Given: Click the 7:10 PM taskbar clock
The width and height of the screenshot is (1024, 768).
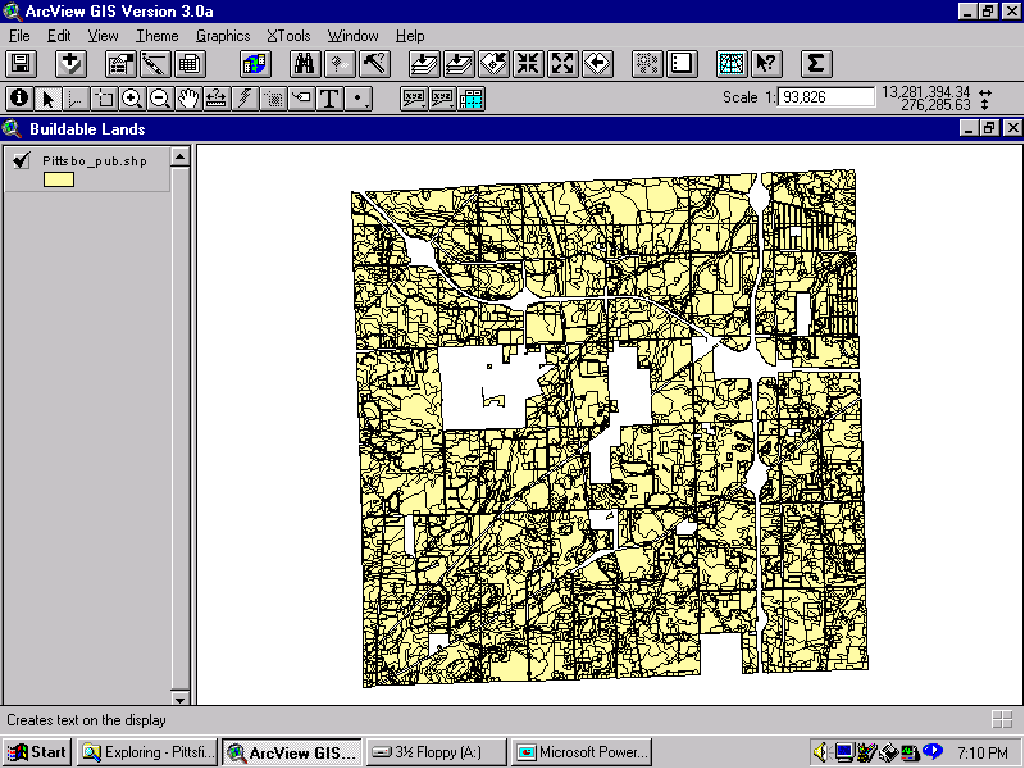Looking at the screenshot, I should (x=982, y=753).
